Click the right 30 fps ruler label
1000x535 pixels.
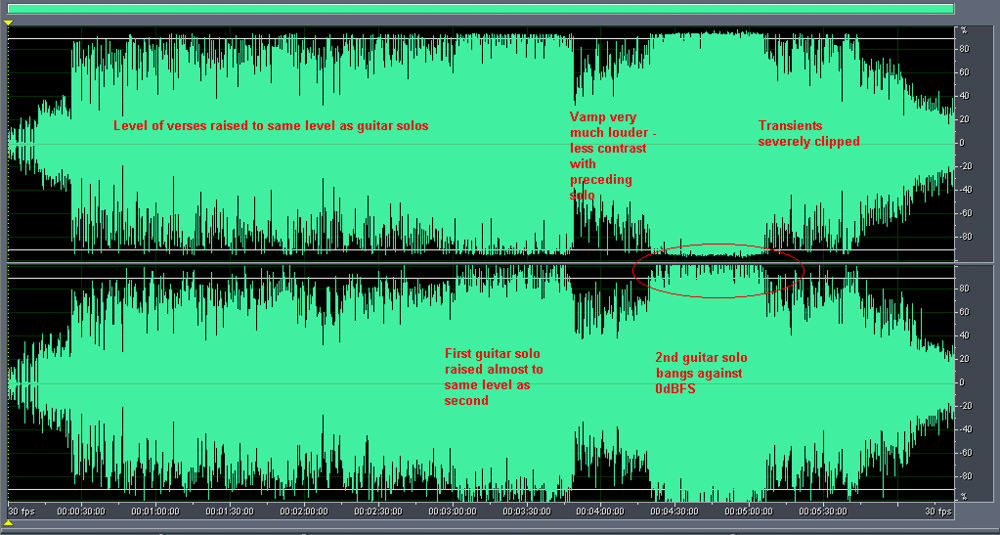[x=938, y=511]
